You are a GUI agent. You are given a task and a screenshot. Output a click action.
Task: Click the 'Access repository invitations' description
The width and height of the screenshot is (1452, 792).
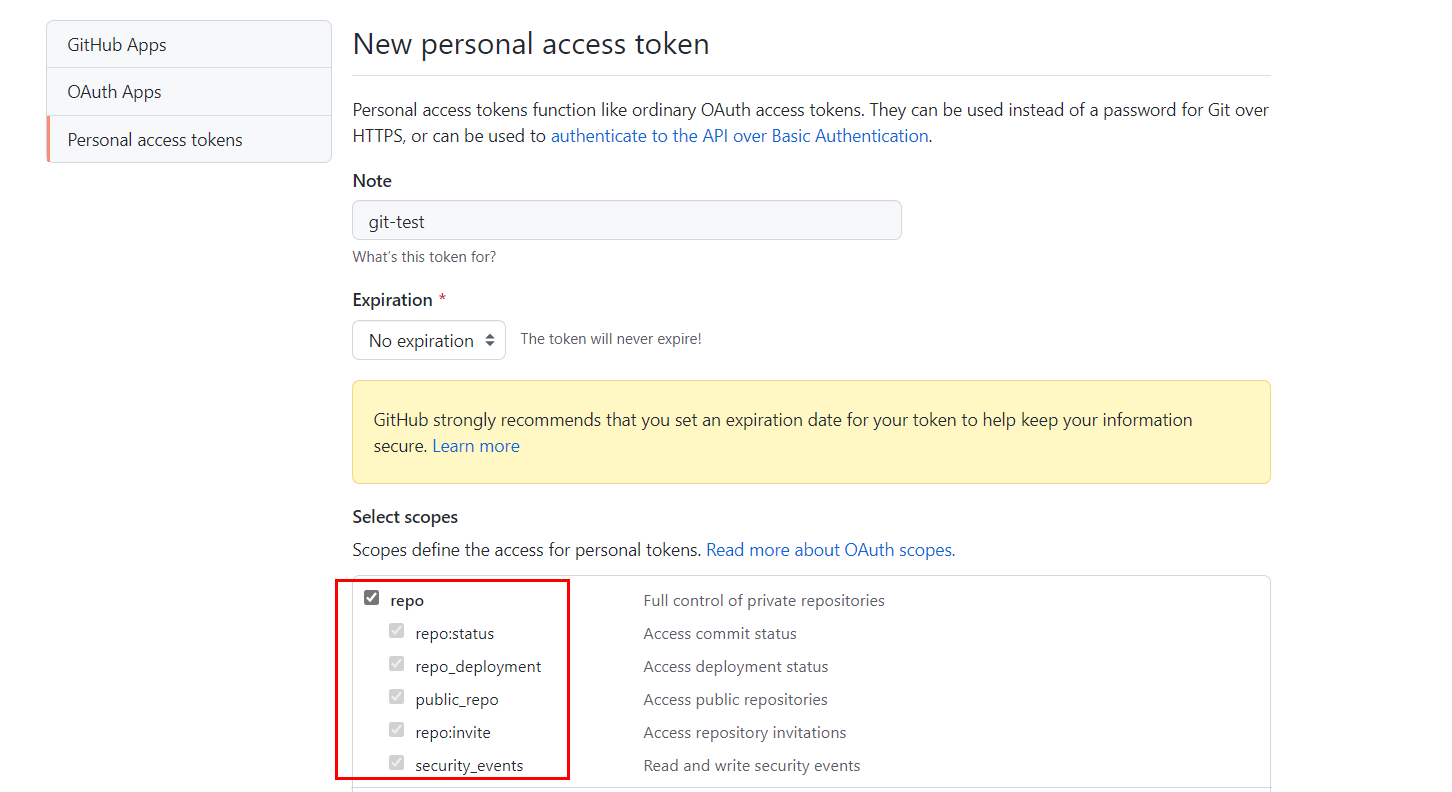pos(745,733)
